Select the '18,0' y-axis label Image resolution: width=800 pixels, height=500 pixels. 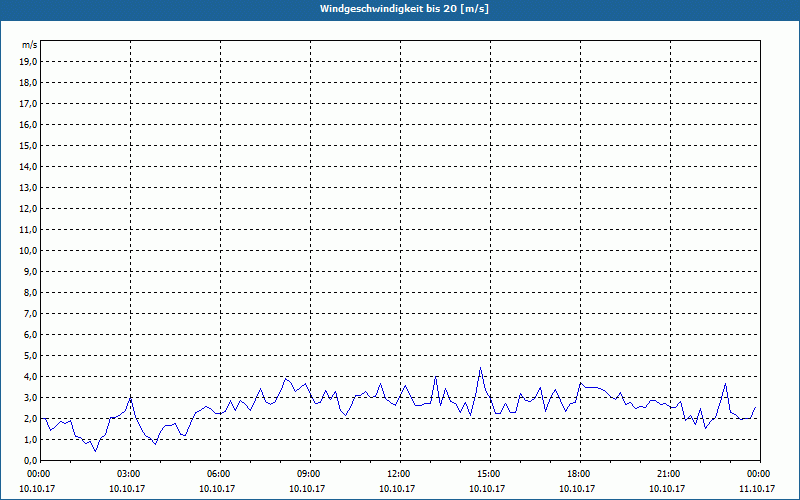(28, 83)
